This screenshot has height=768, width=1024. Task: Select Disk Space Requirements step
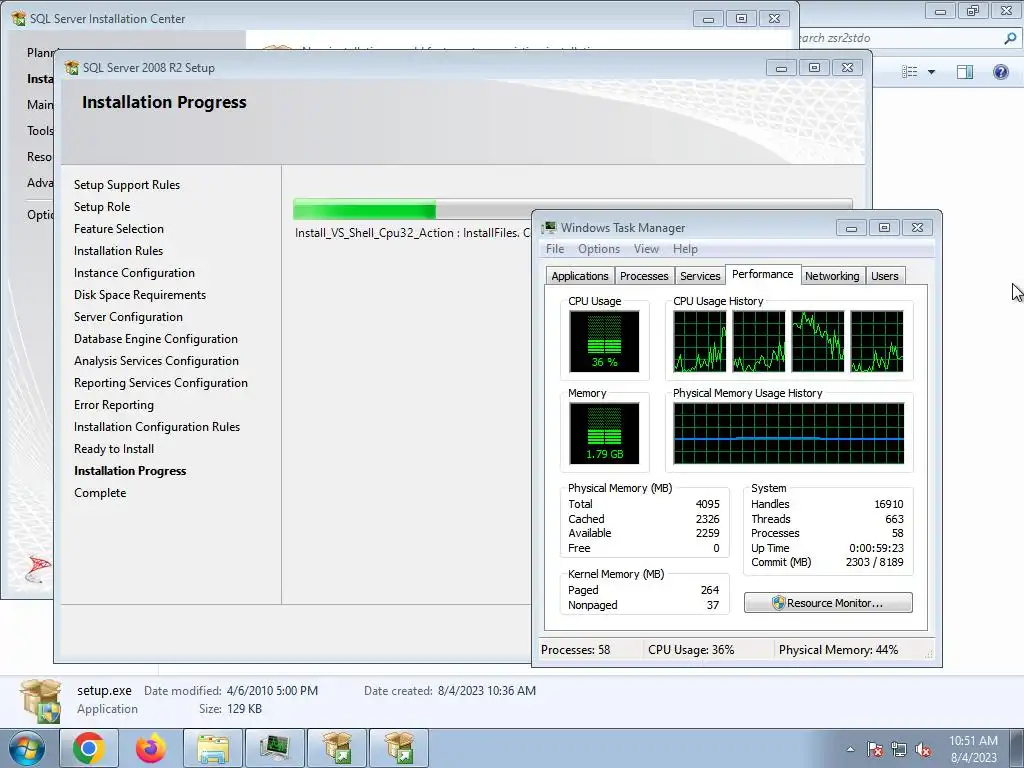[x=140, y=295]
